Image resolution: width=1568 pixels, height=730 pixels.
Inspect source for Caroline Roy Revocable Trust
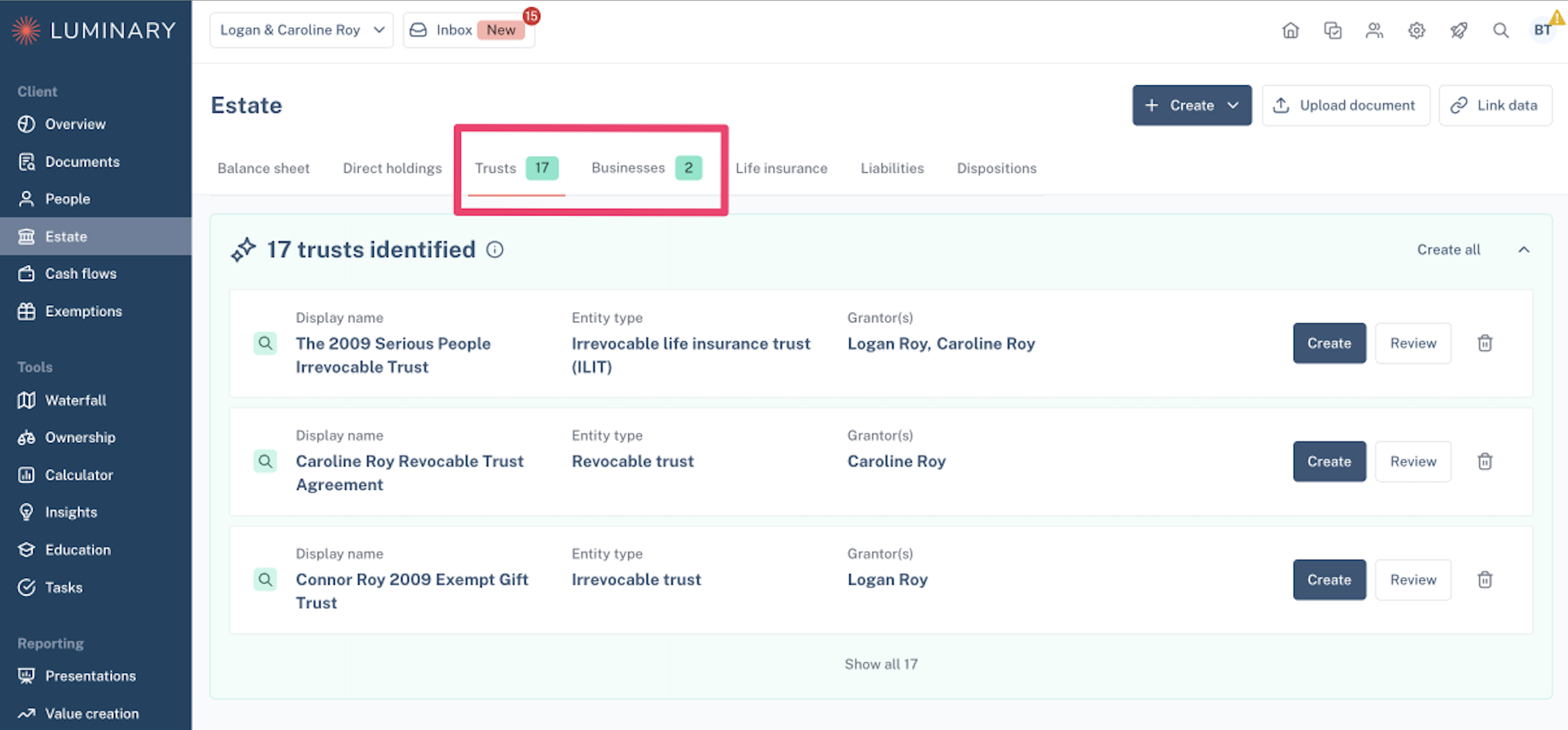click(x=265, y=461)
